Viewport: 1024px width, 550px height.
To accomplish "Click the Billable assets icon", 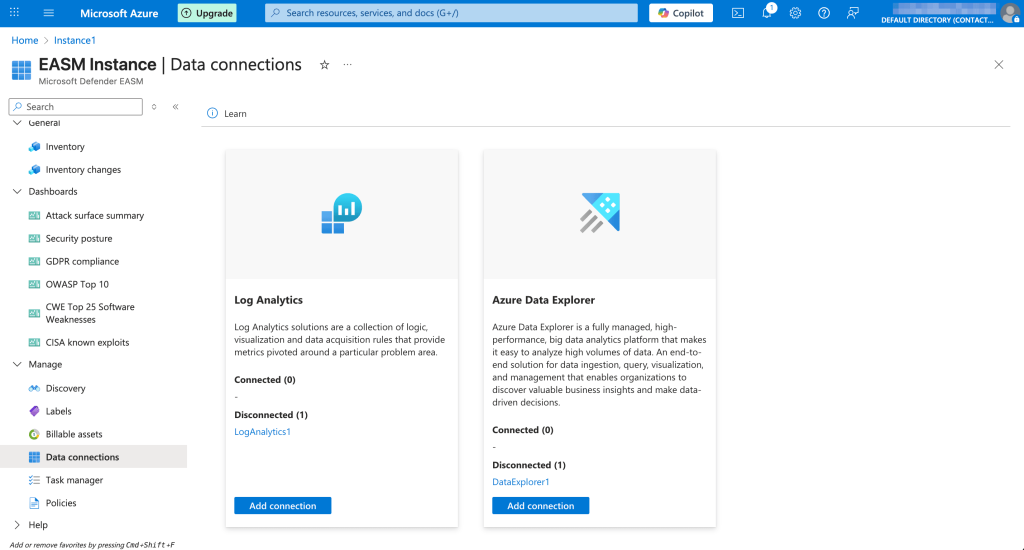I will coord(35,434).
